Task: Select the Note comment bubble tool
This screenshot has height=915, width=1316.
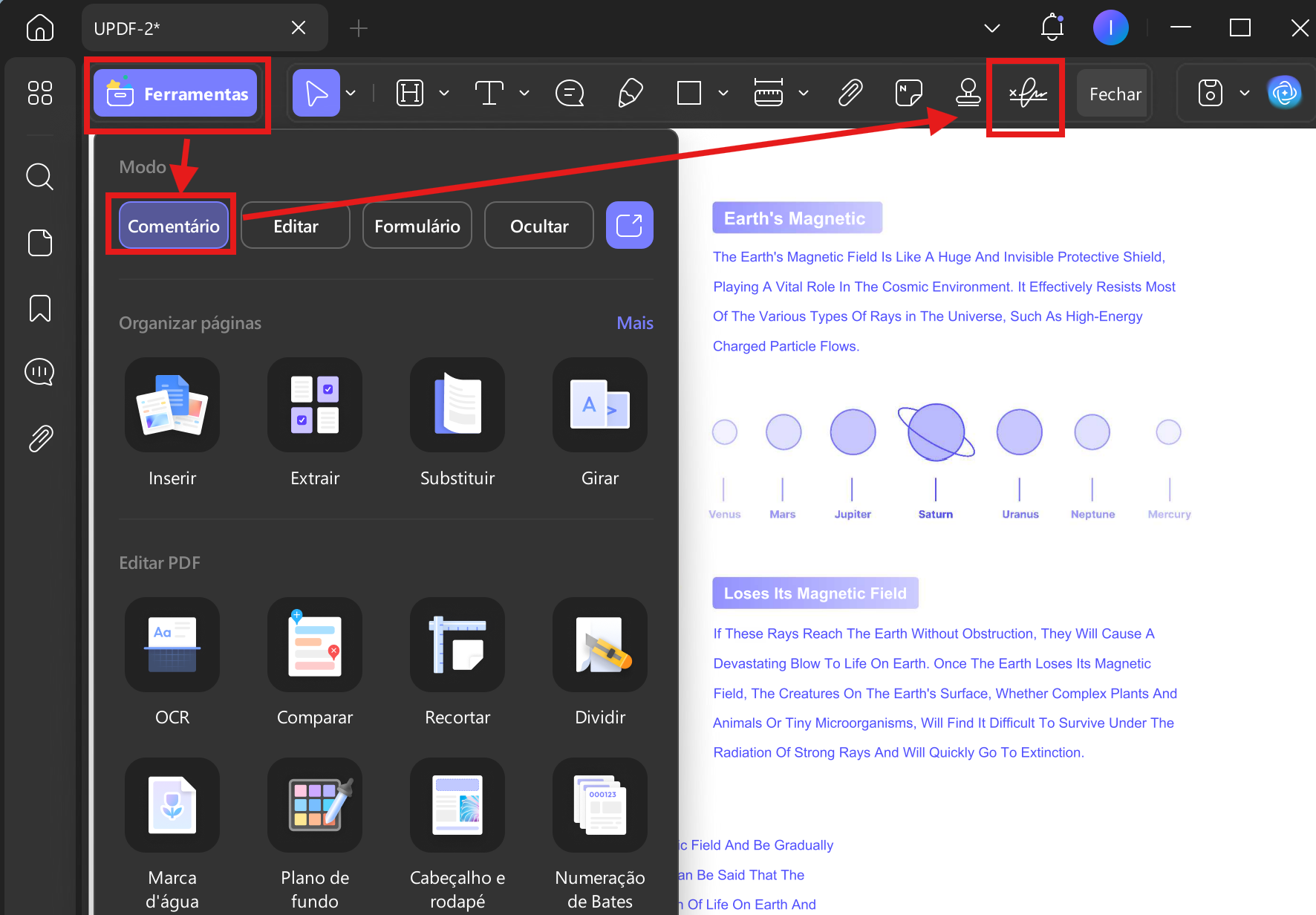Action: click(x=570, y=94)
